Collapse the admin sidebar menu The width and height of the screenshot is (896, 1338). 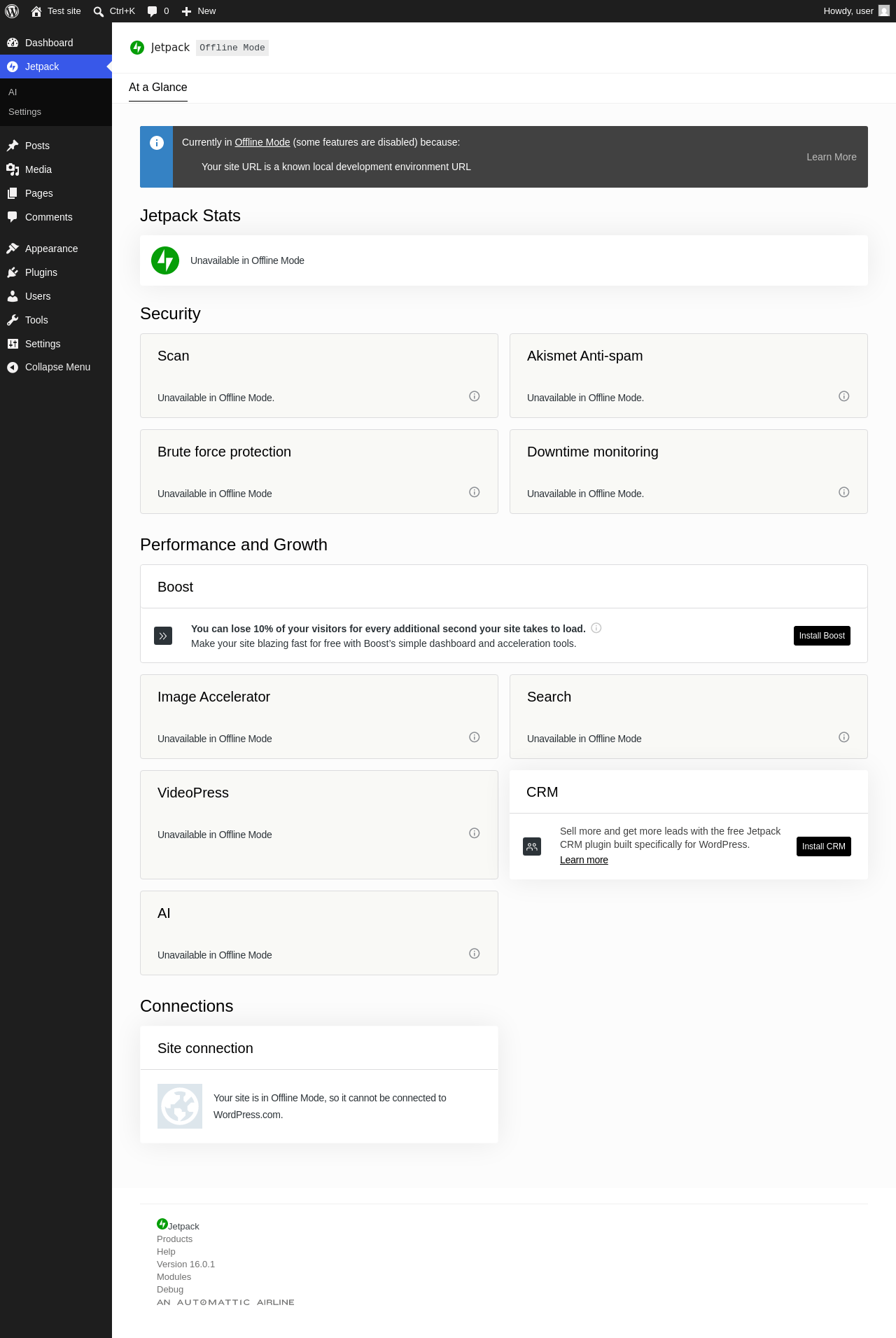point(56,367)
